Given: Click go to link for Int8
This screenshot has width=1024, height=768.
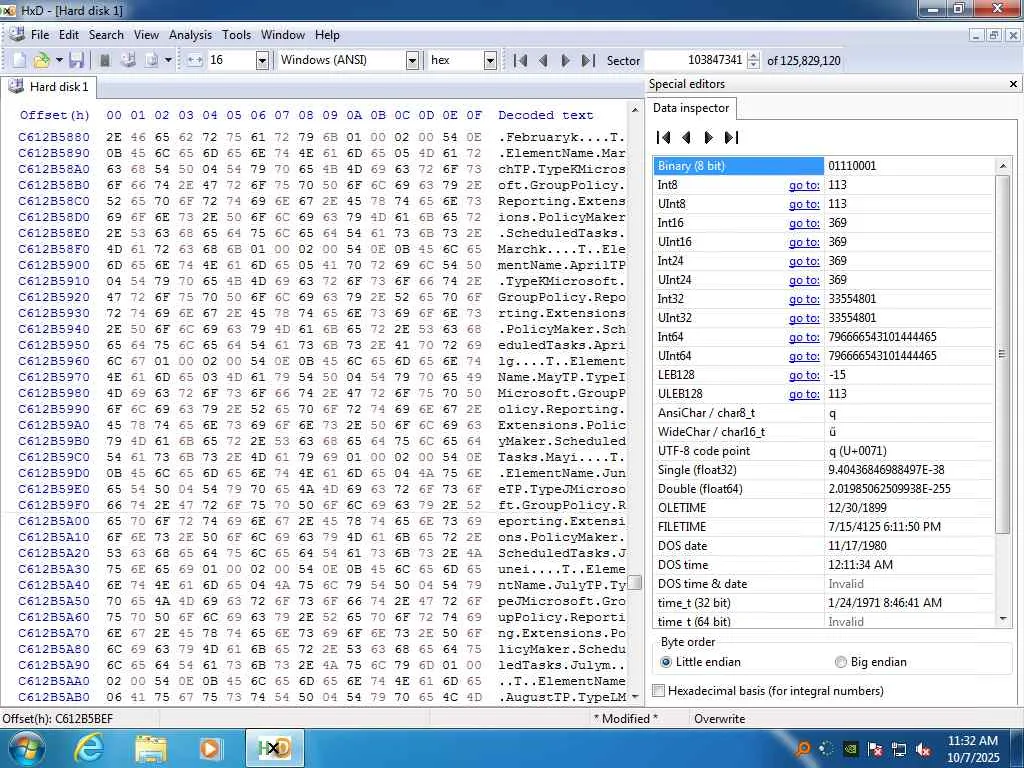Looking at the screenshot, I should tap(804, 185).
